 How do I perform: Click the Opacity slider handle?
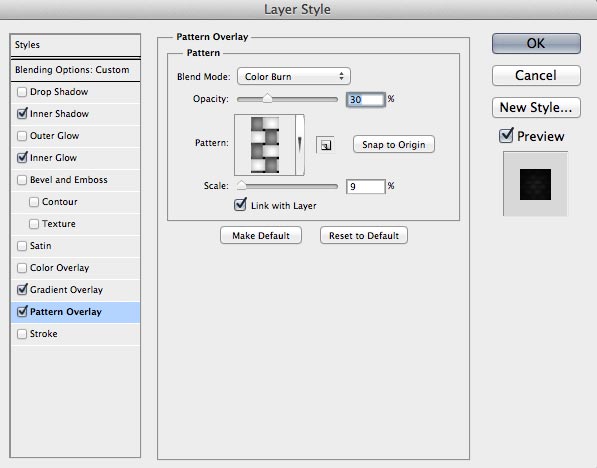pos(267,99)
